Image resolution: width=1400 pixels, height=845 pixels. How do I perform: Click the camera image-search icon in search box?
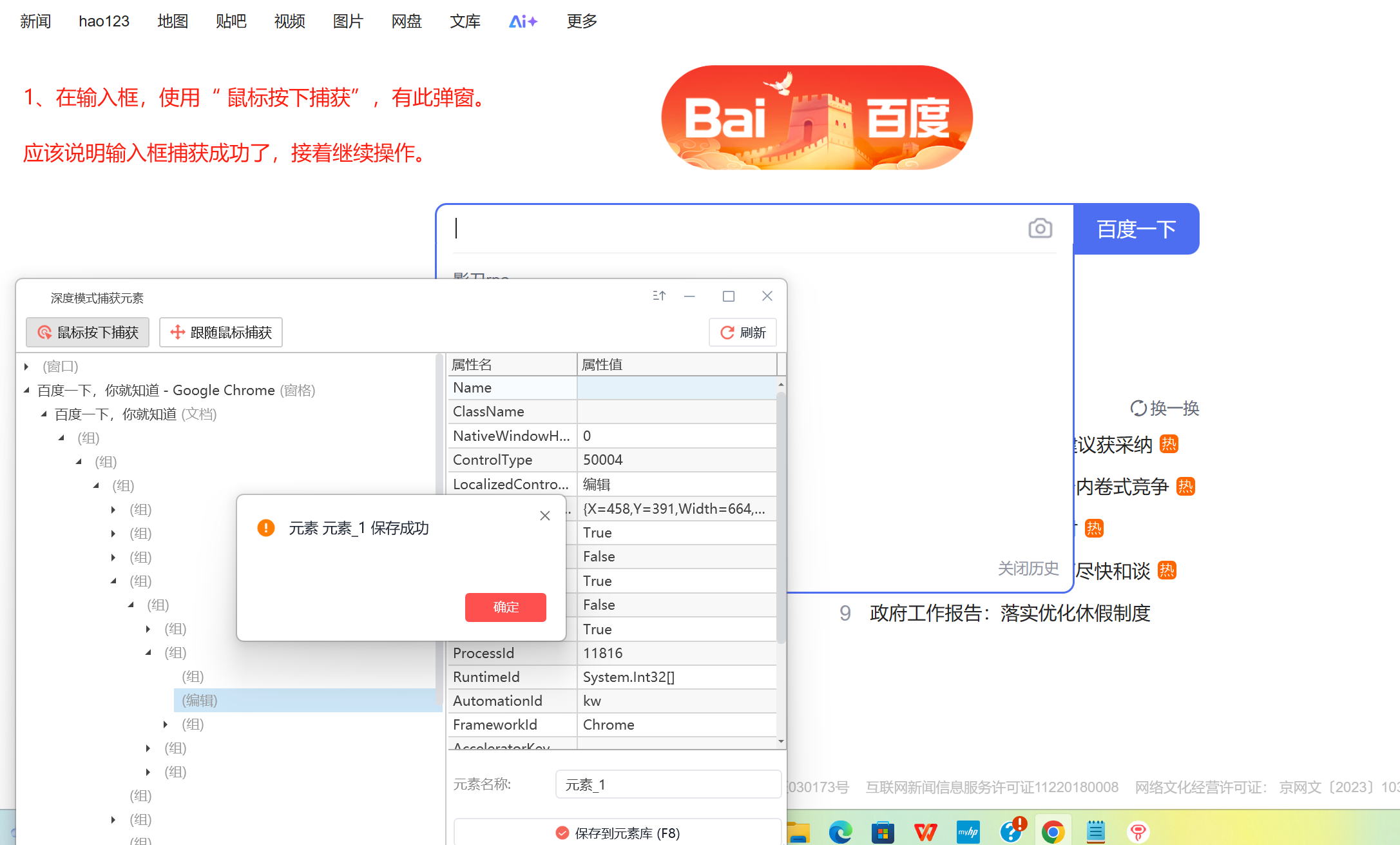tap(1040, 228)
